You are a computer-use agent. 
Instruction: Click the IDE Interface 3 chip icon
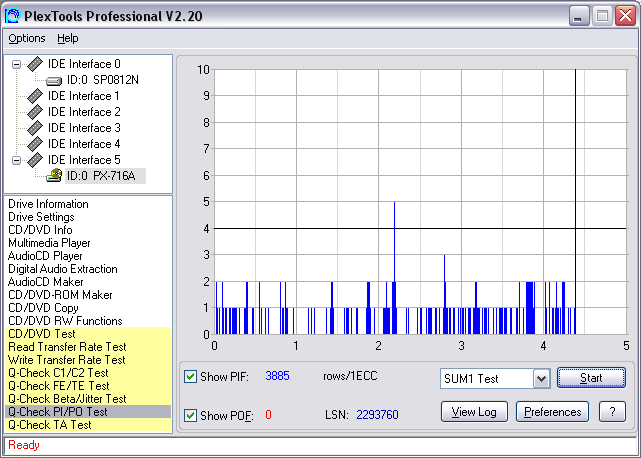coord(35,128)
